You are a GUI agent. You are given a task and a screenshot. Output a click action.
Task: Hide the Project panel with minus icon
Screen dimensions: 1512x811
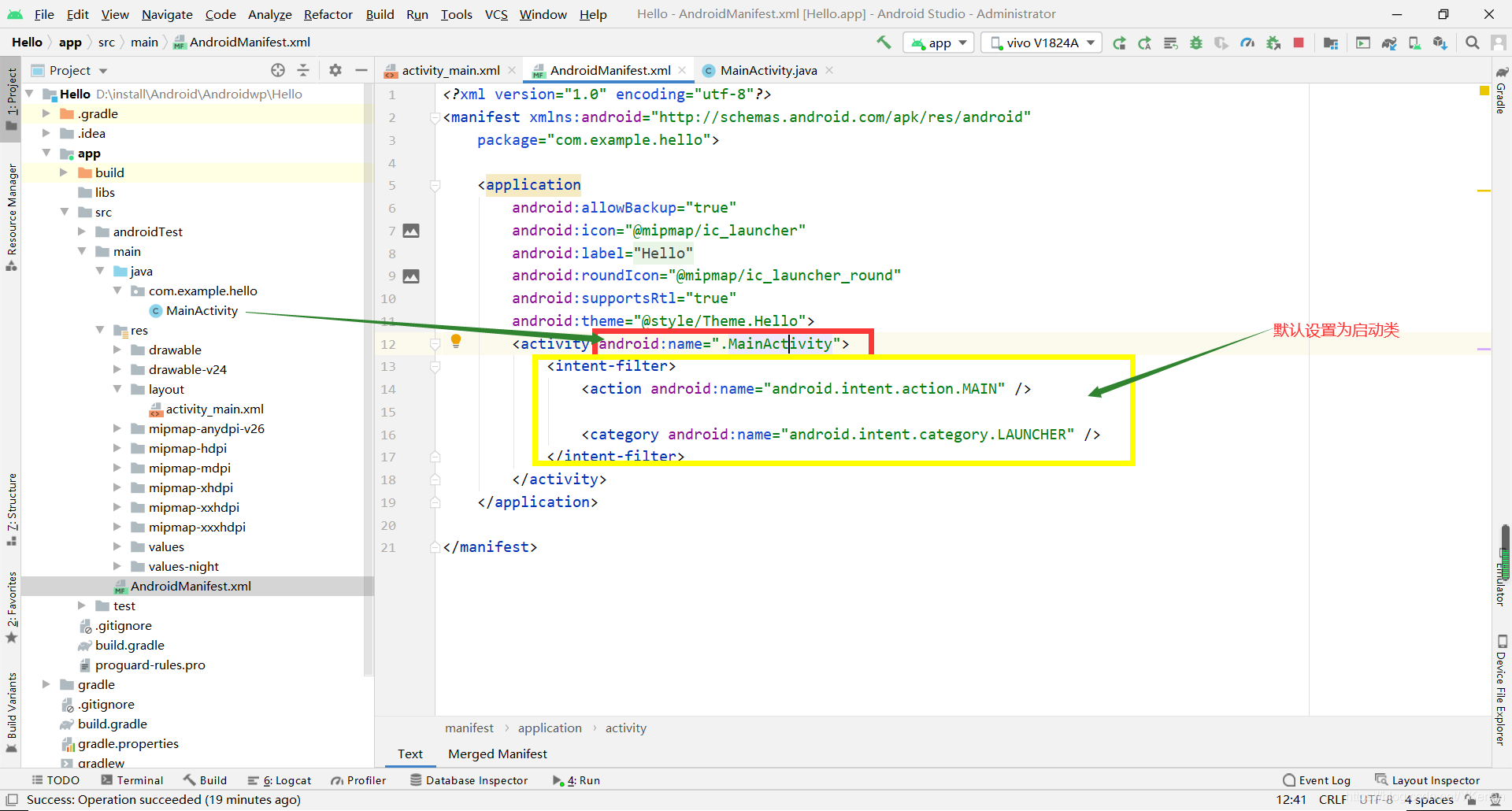pos(361,70)
